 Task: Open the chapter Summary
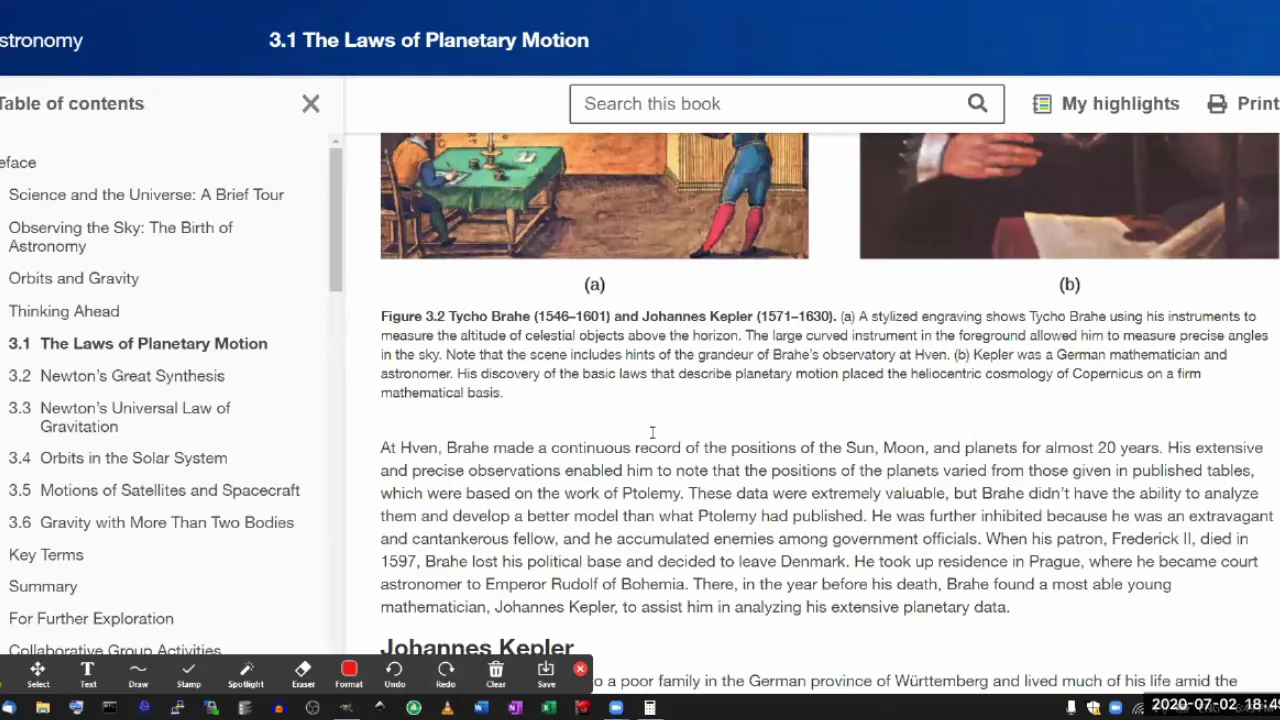(x=43, y=587)
